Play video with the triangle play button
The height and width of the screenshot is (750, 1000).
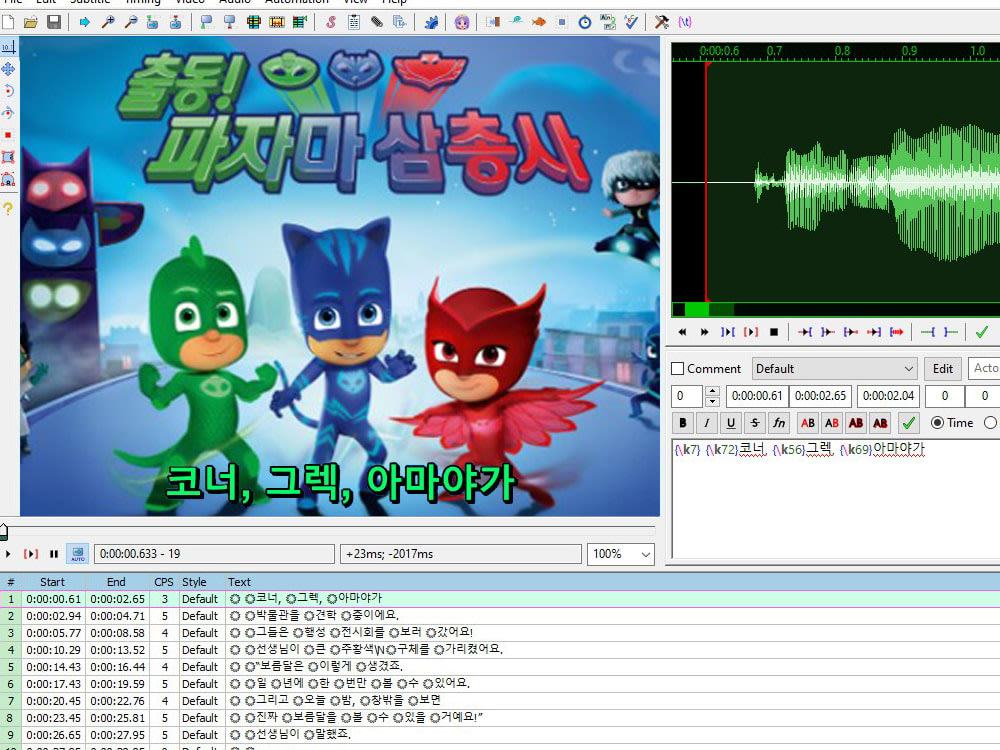[x=8, y=554]
